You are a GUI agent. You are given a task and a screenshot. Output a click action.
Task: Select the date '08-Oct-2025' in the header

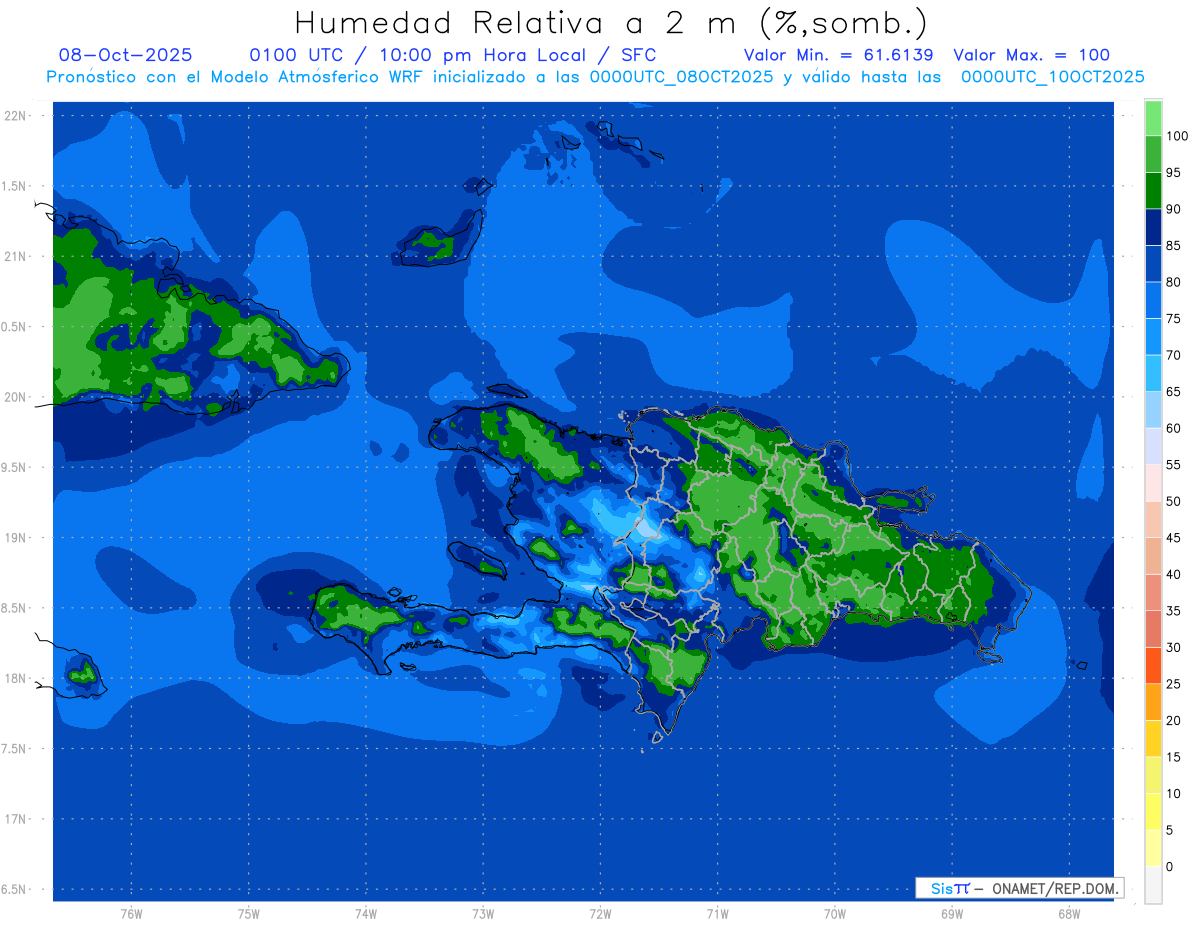(126, 56)
